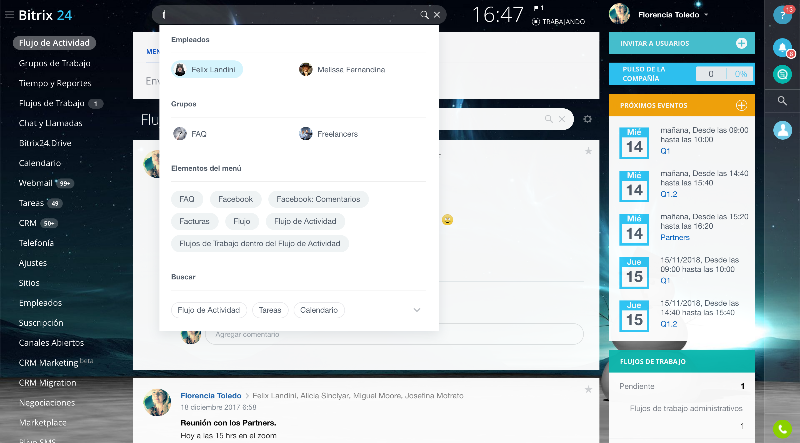The image size is (800, 443).
Task: Open the help question mark icon
Action: coord(782,15)
